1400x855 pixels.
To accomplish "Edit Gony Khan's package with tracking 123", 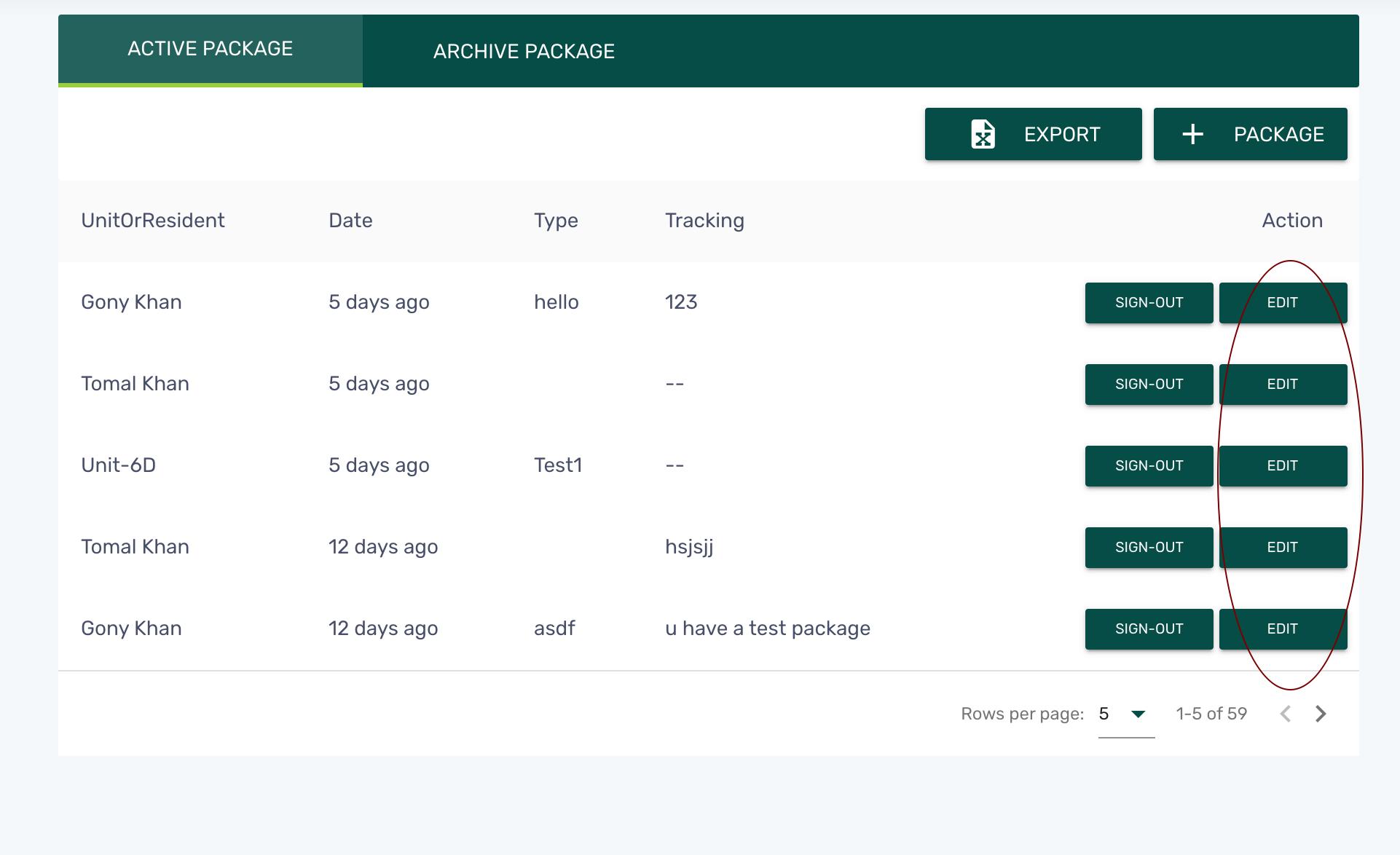I will coord(1282,302).
